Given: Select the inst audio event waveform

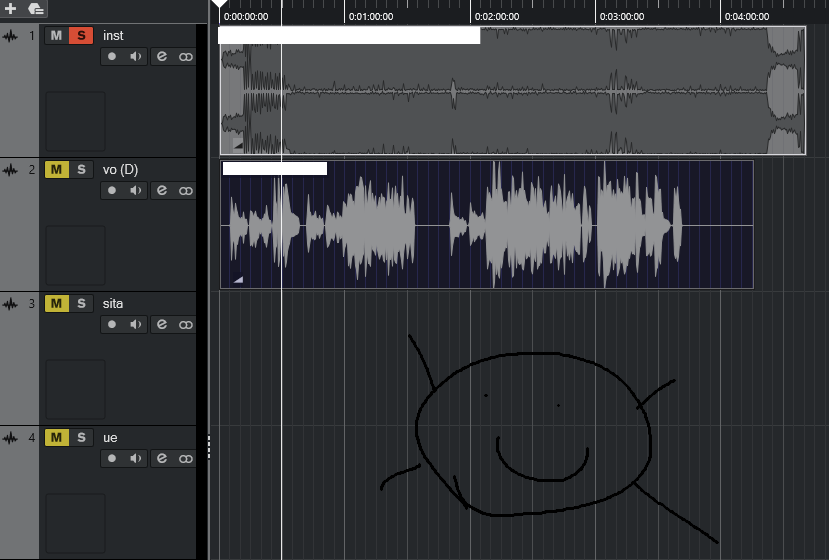Looking at the screenshot, I should 513,91.
